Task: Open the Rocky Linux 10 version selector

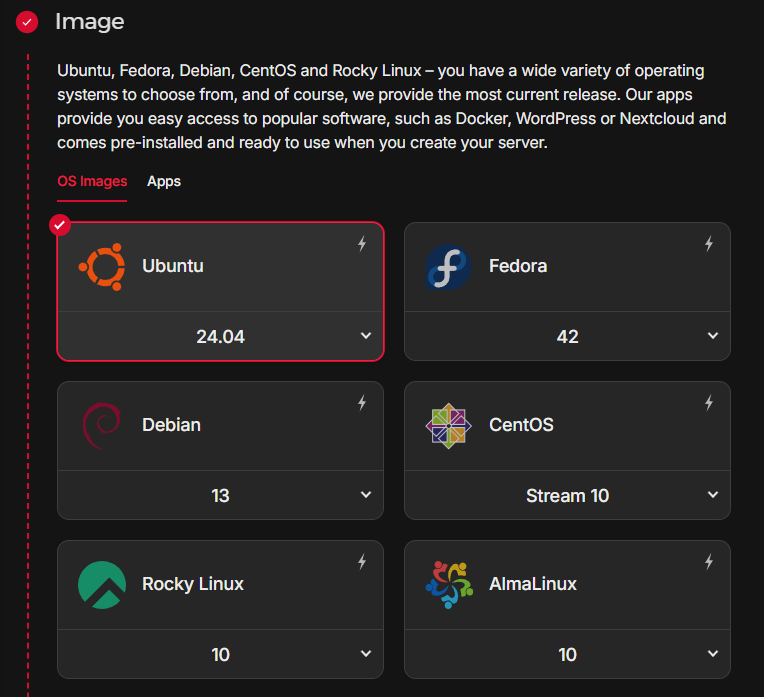Action: tap(220, 654)
